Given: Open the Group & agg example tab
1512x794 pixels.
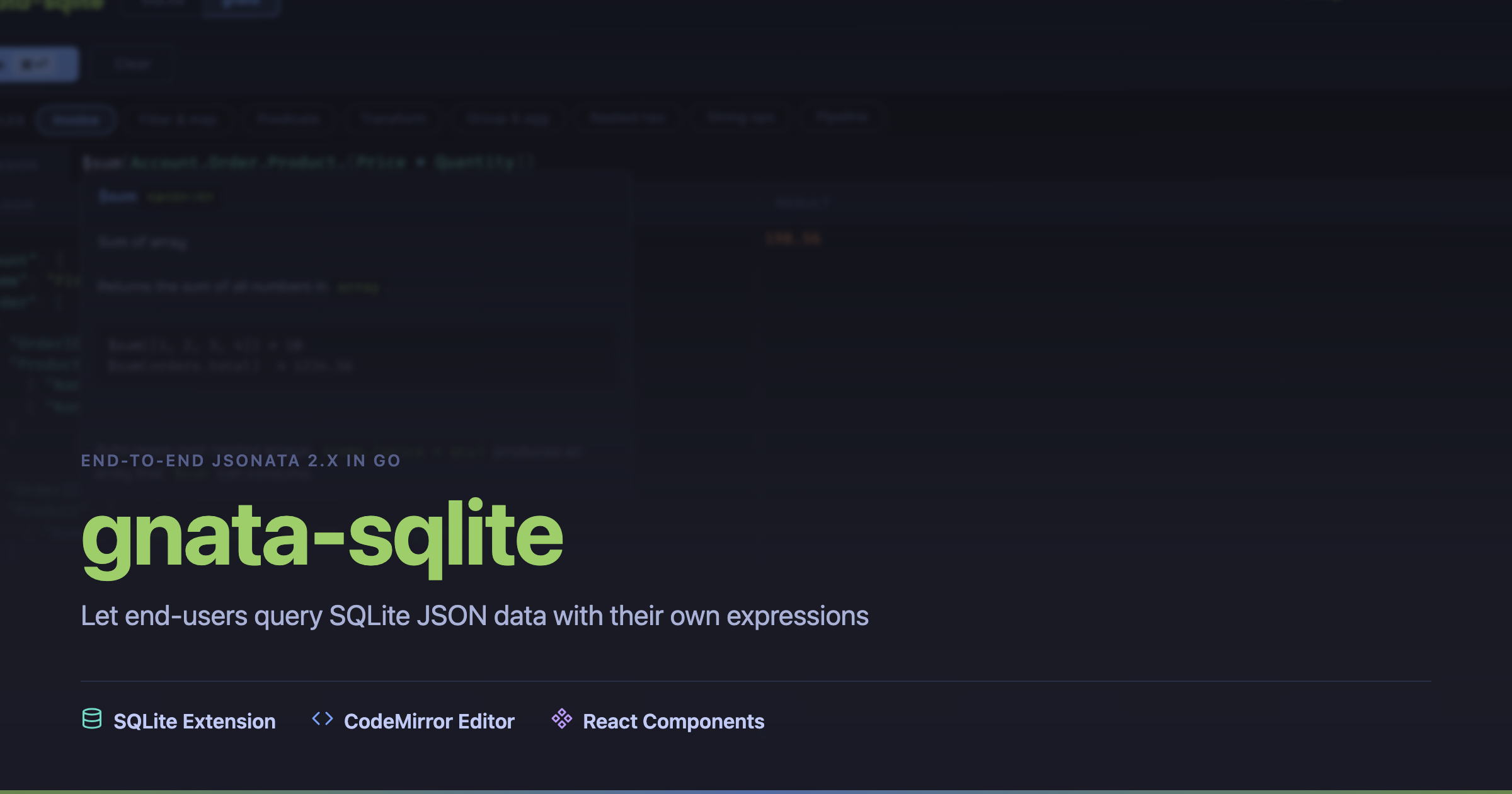Looking at the screenshot, I should (x=507, y=118).
